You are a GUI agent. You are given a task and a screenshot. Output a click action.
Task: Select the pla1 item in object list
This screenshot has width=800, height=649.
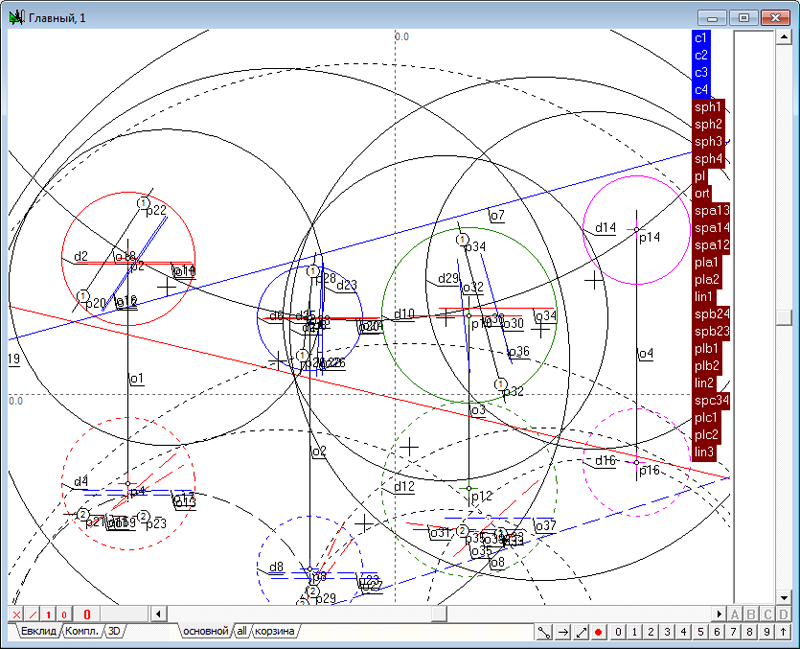[x=706, y=263]
